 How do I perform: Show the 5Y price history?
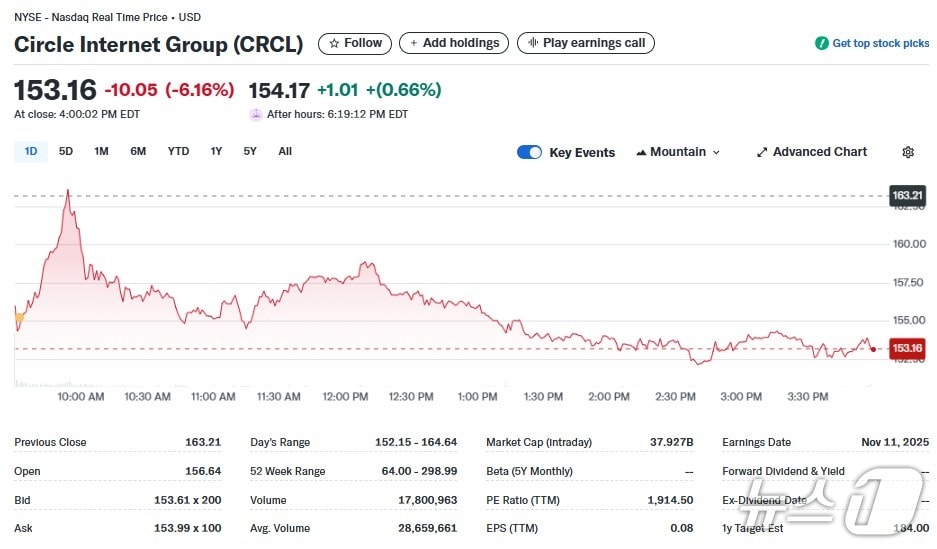click(250, 152)
